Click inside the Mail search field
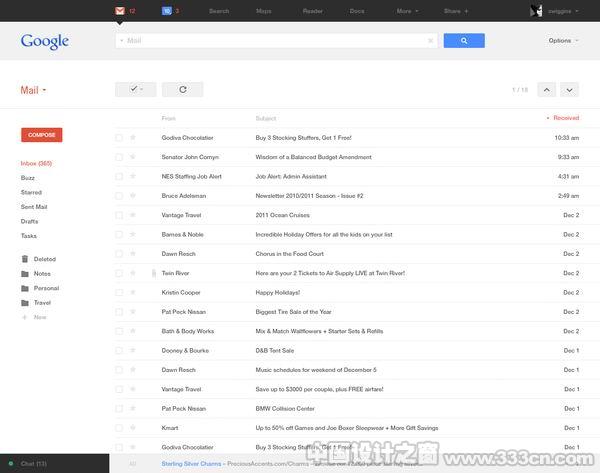 276,41
